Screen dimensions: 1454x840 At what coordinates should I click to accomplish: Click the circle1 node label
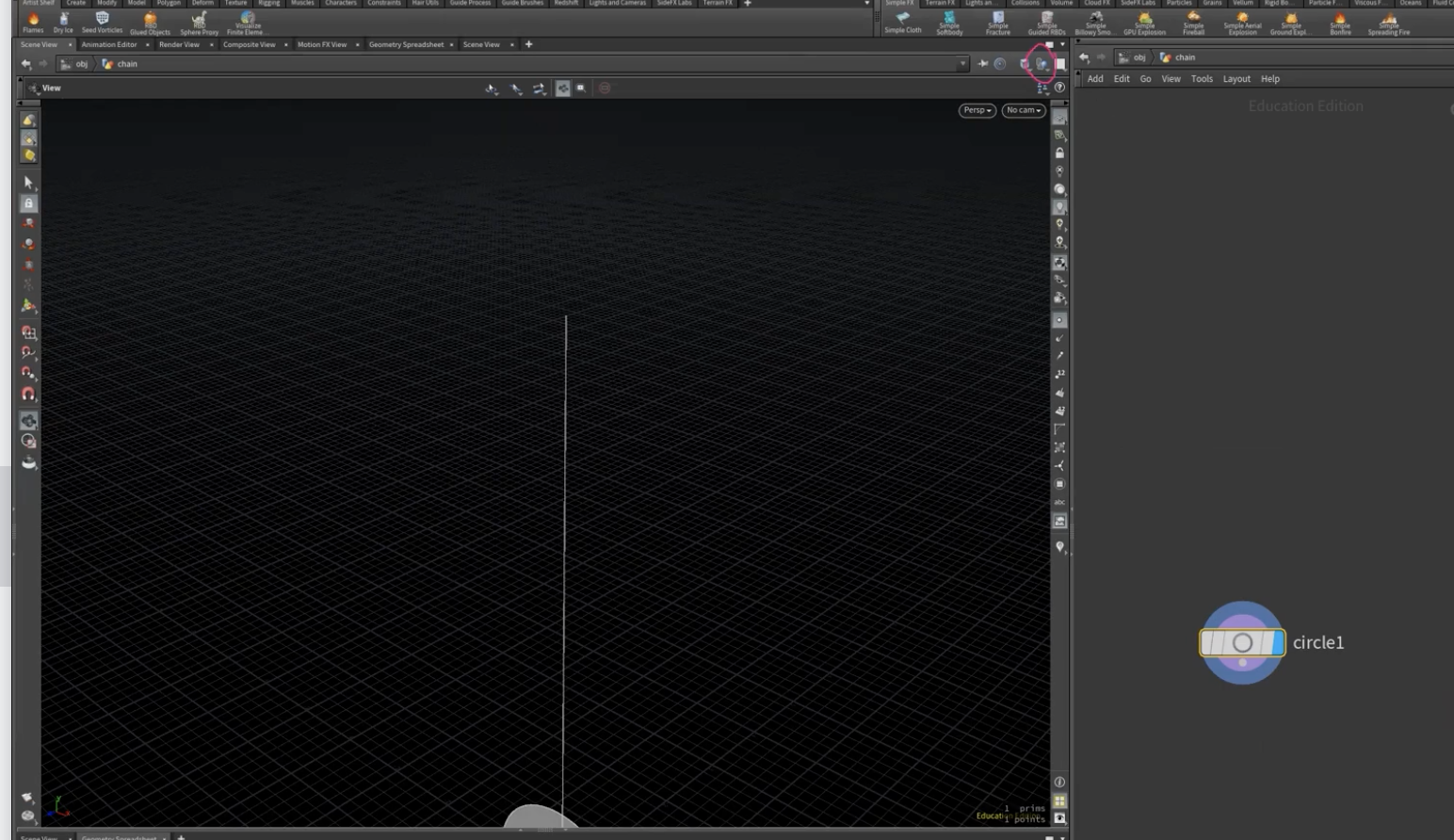click(x=1318, y=642)
